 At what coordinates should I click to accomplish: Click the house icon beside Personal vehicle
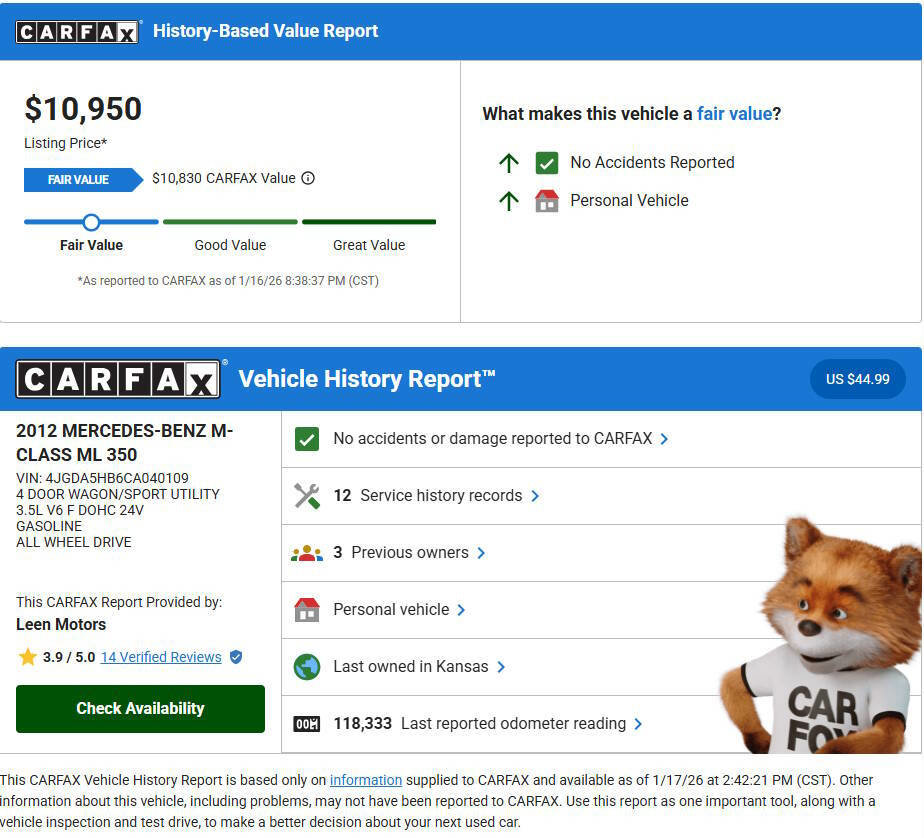coord(307,610)
